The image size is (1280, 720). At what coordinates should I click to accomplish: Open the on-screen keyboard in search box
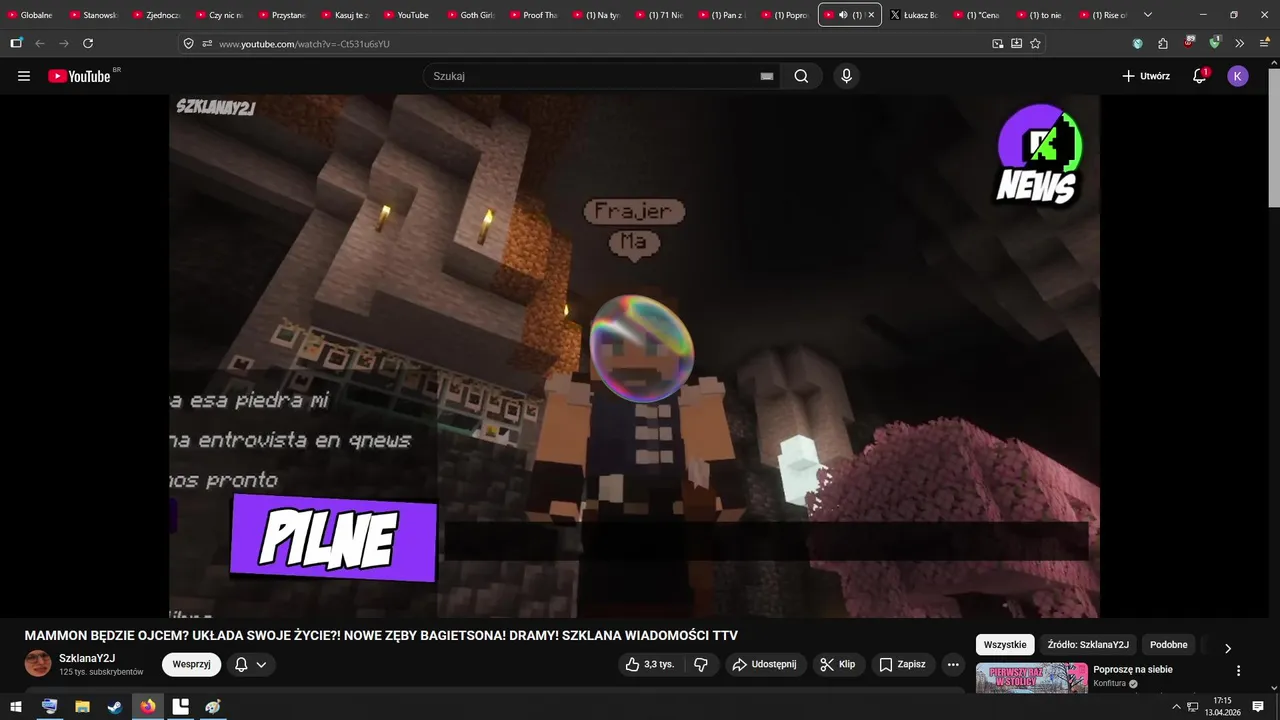coord(767,76)
